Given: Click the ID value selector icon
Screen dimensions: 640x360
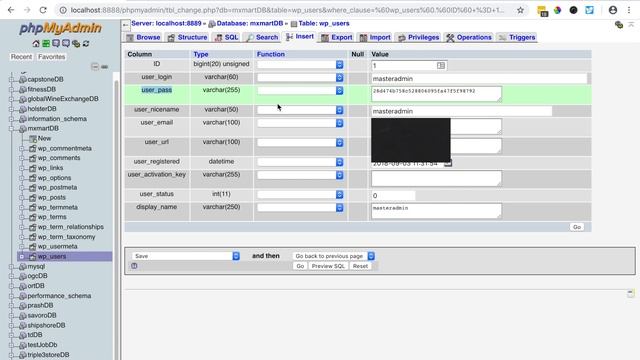Looking at the screenshot, I should tap(441, 65).
